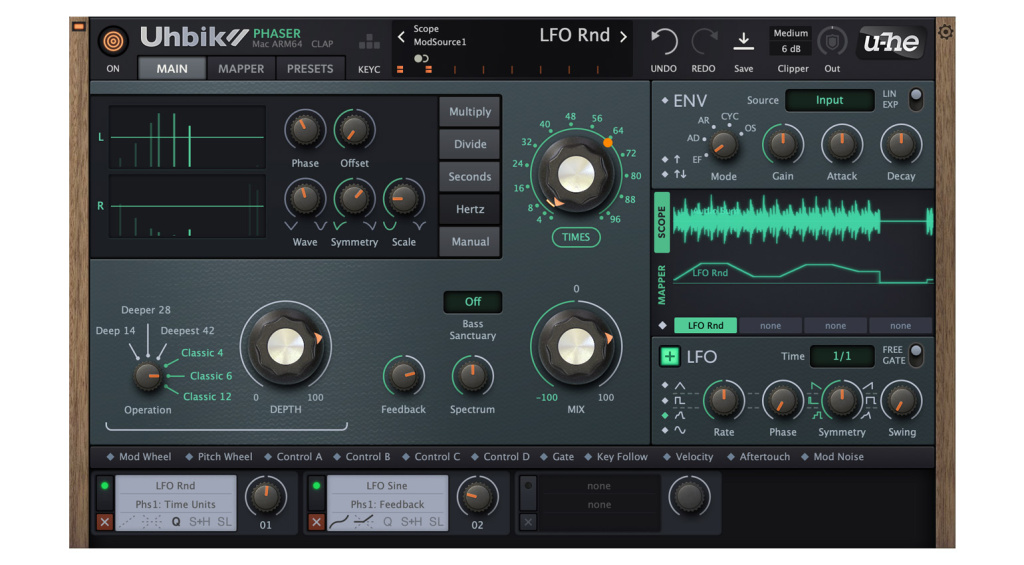Image resolution: width=1024 pixels, height=565 pixels.
Task: Flip the FREE/GATE LFO switch
Action: pos(914,355)
